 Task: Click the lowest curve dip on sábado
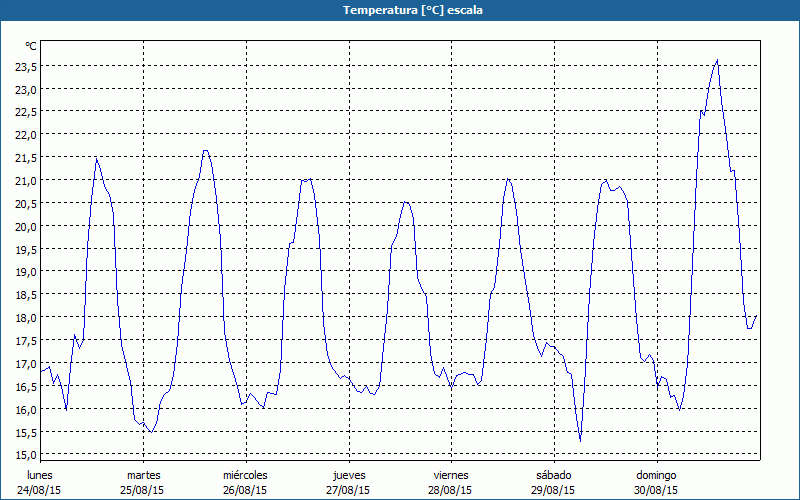pos(580,440)
